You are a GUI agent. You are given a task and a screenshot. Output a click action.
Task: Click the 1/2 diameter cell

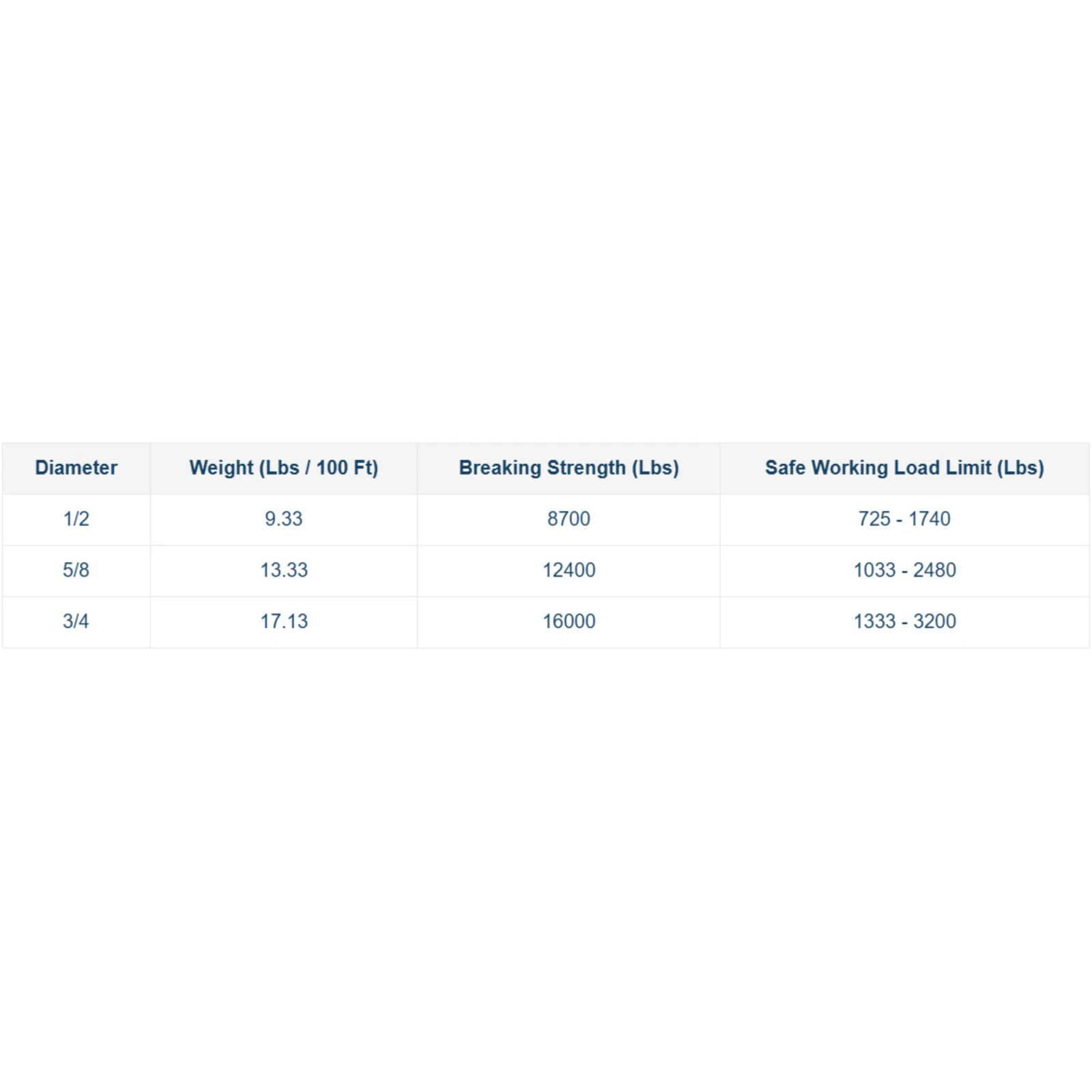(x=76, y=519)
